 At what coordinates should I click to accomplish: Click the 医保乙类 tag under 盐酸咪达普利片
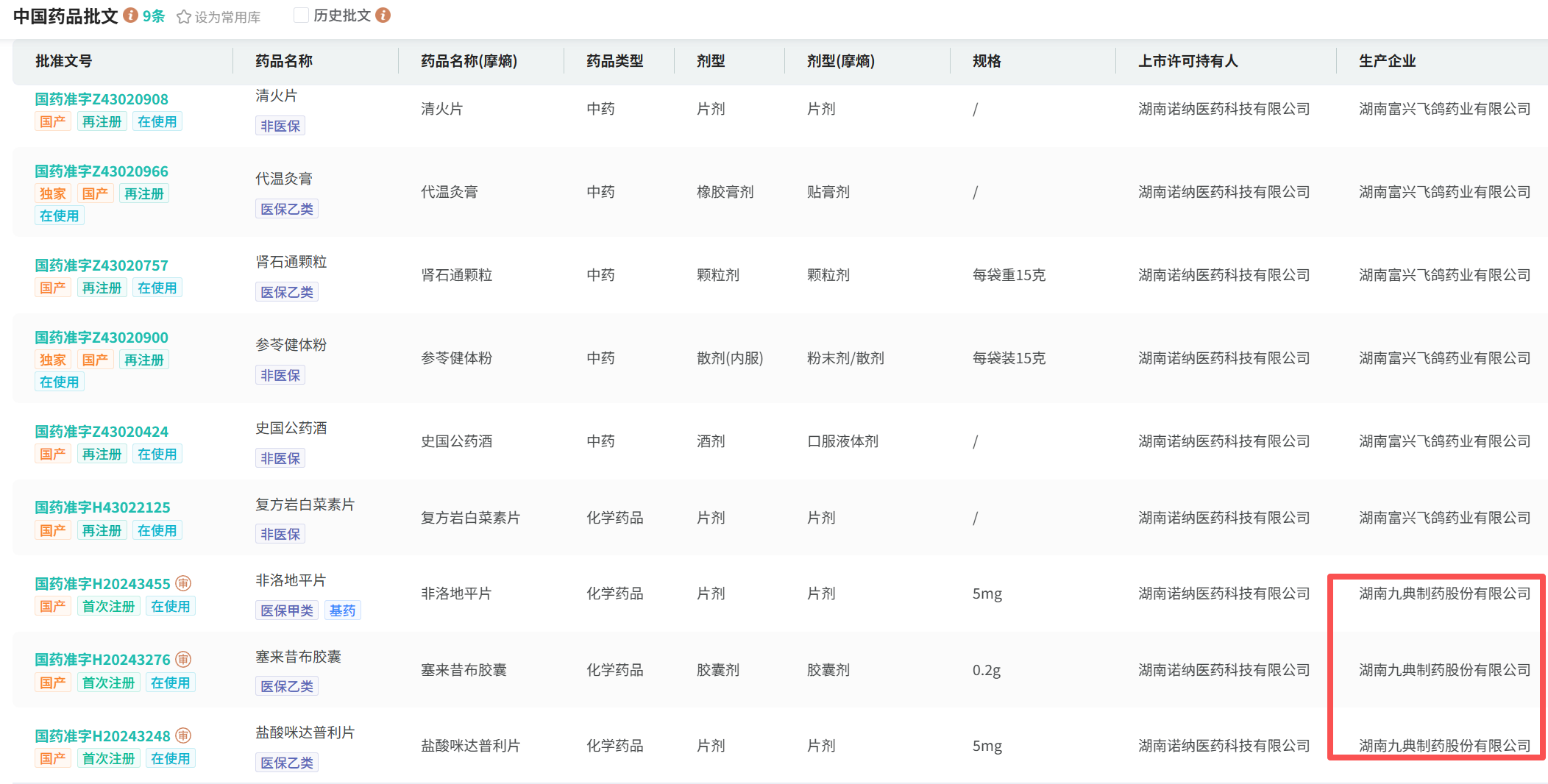[x=287, y=763]
